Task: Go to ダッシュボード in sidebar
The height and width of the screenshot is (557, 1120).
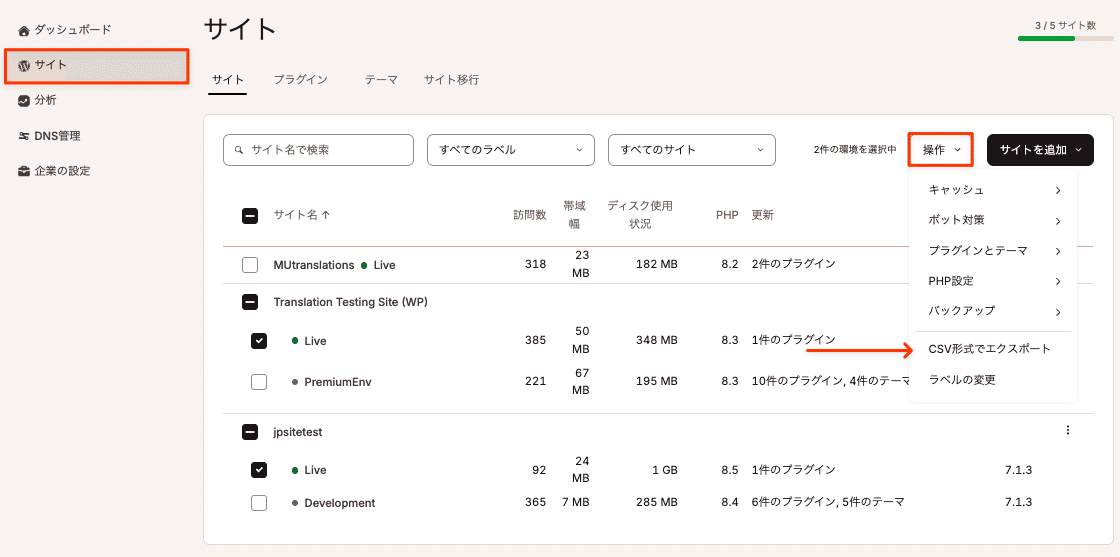Action: pos(73,30)
